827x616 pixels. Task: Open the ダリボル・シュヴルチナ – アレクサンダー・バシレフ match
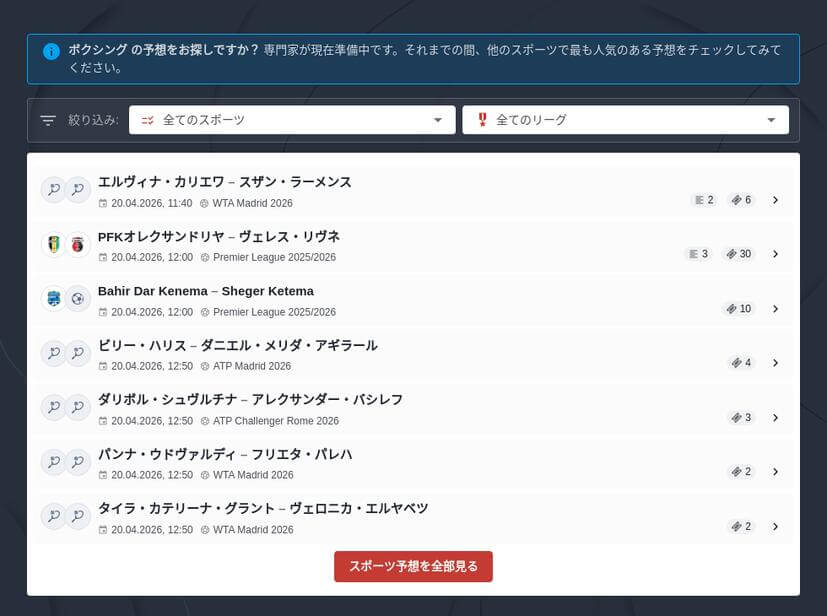(250, 400)
